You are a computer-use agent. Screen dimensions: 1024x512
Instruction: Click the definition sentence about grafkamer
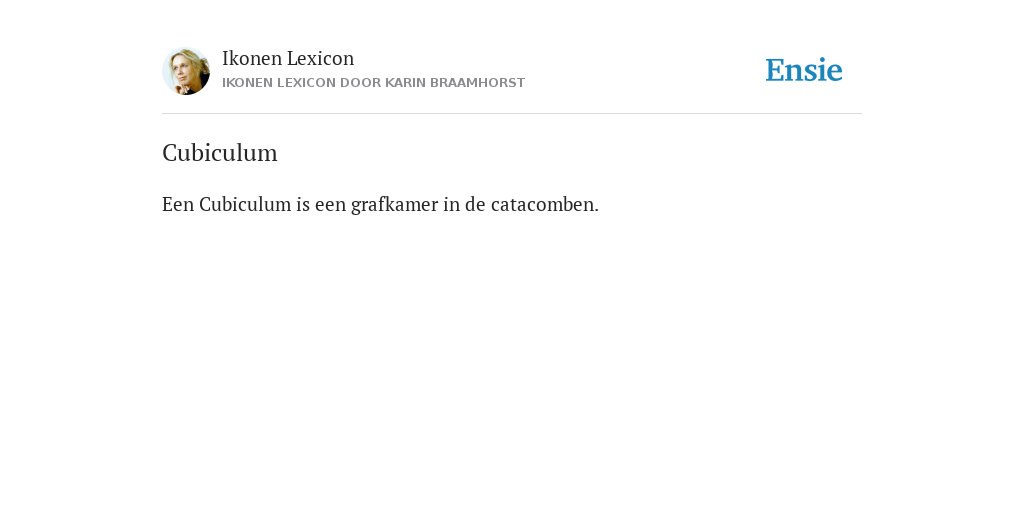(380, 204)
